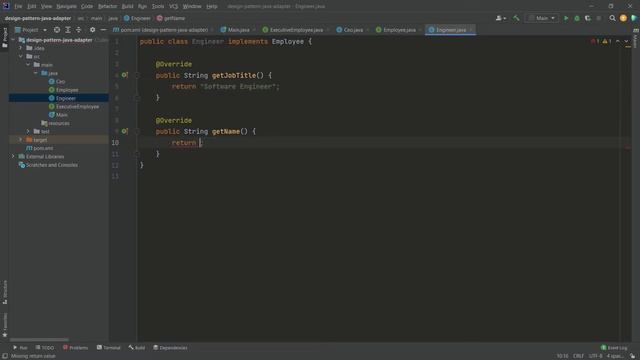640x360 pixels.
Task: Hide the Project panel with minus icon
Action: 103,30
